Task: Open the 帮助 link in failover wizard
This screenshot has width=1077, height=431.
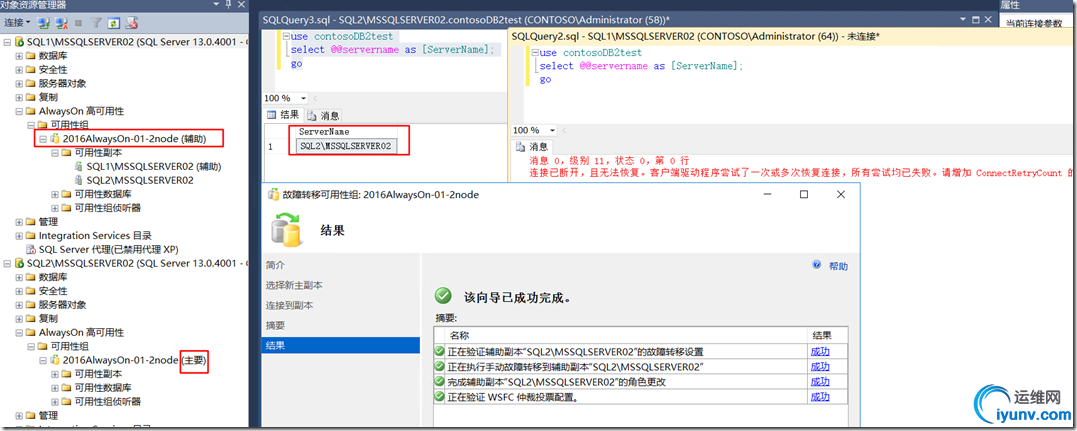Action: (x=838, y=267)
